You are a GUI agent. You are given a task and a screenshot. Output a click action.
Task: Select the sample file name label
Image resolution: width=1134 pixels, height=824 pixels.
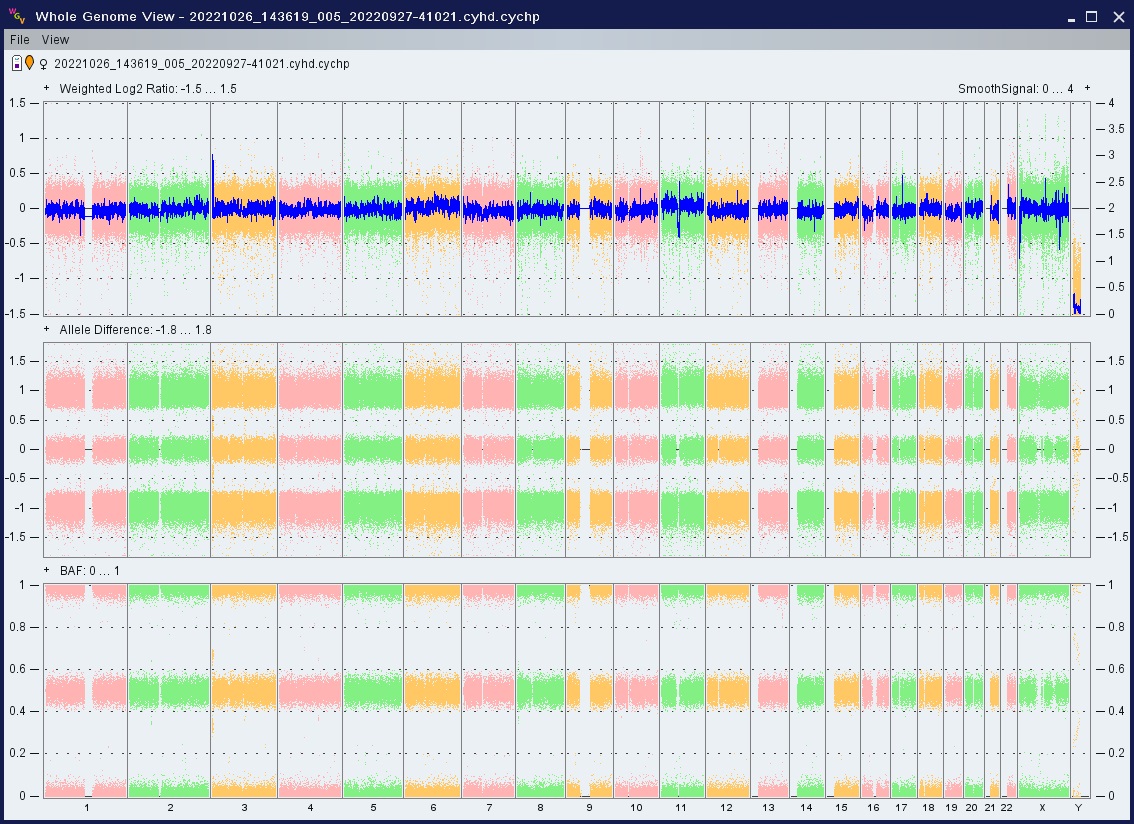(201, 64)
